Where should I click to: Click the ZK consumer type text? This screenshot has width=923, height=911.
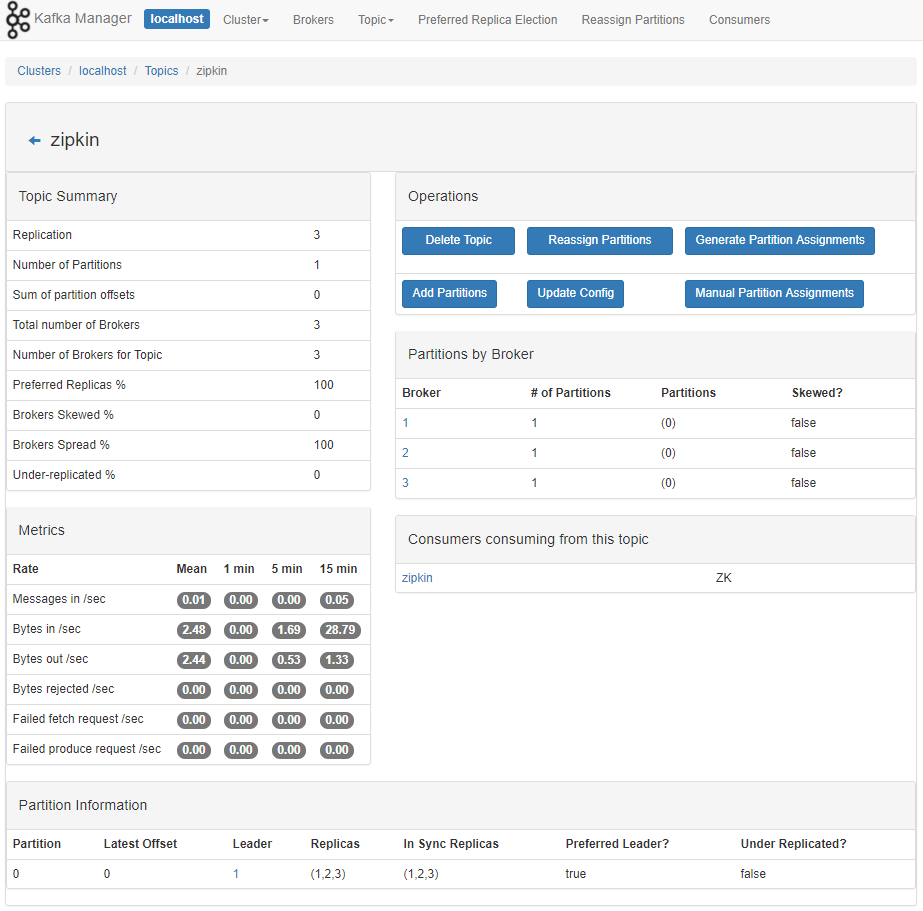click(724, 578)
